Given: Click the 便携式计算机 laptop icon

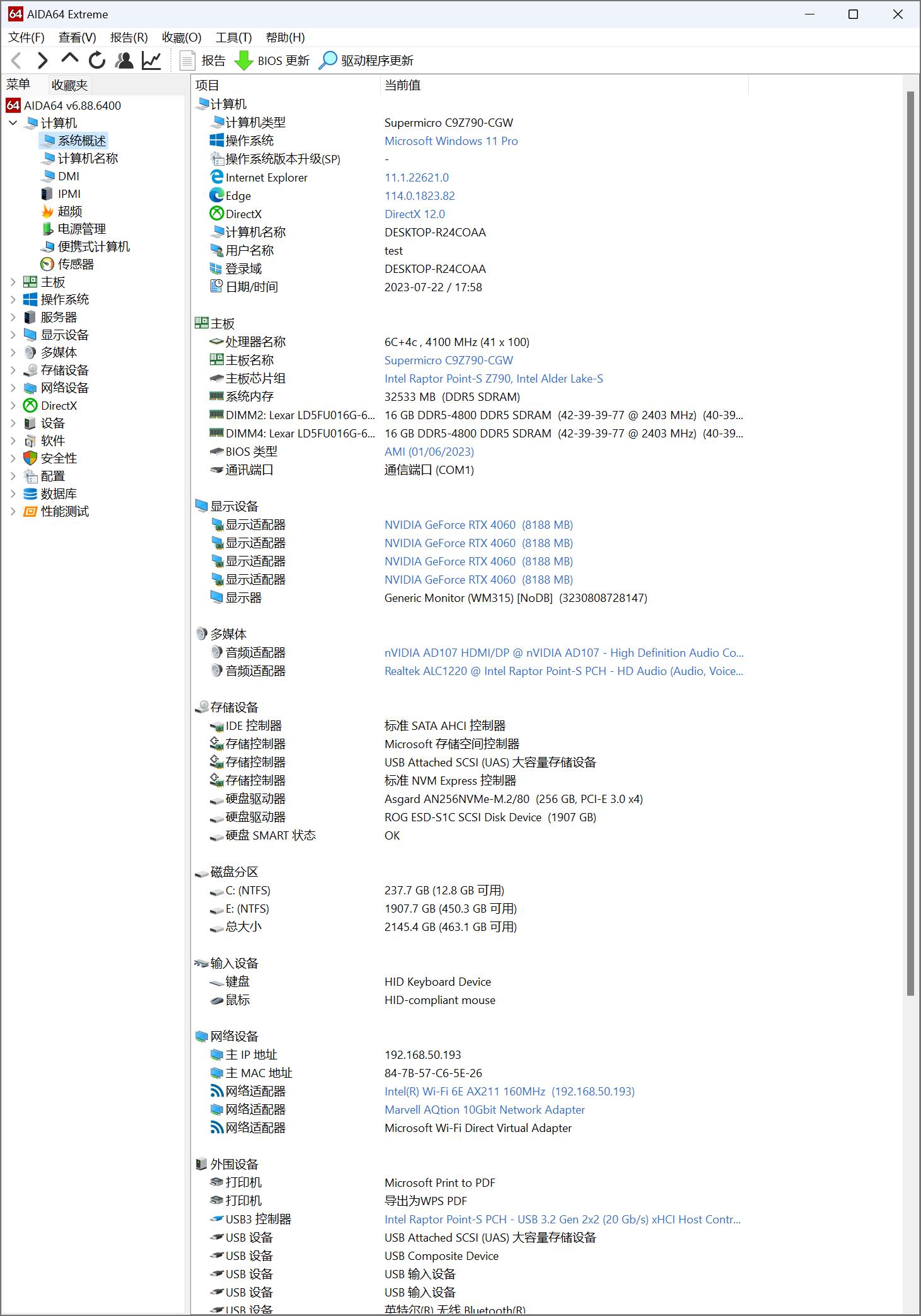Looking at the screenshot, I should coord(48,246).
